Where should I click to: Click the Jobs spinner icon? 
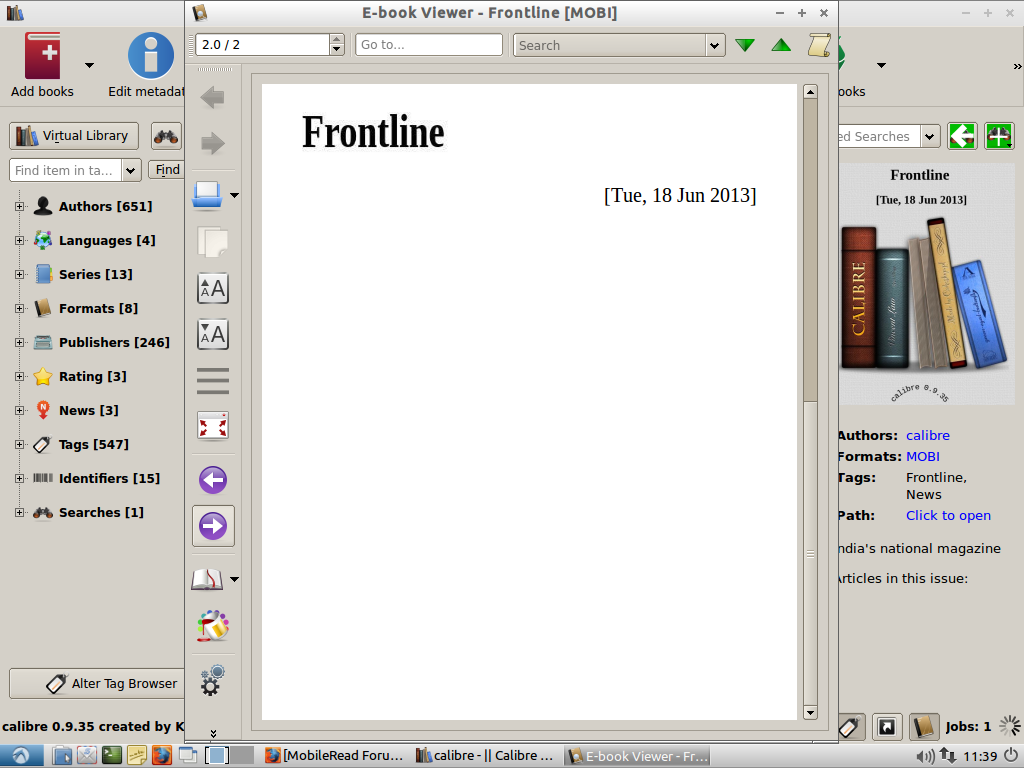click(1009, 726)
